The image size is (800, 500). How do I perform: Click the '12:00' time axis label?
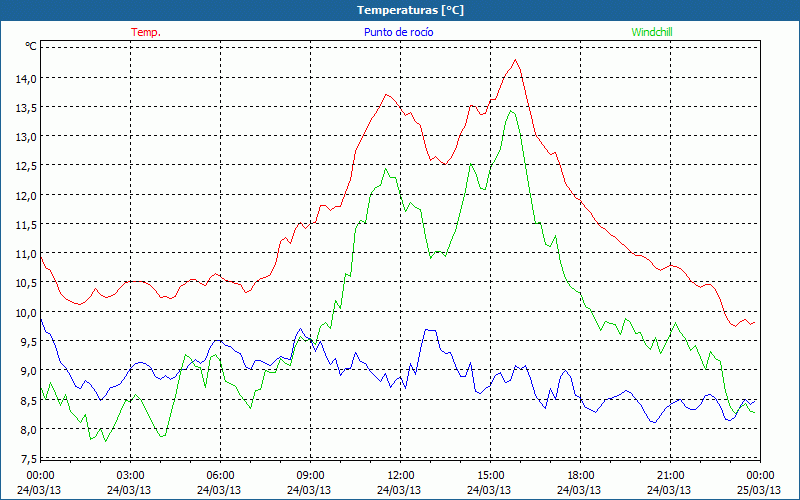pos(401,475)
